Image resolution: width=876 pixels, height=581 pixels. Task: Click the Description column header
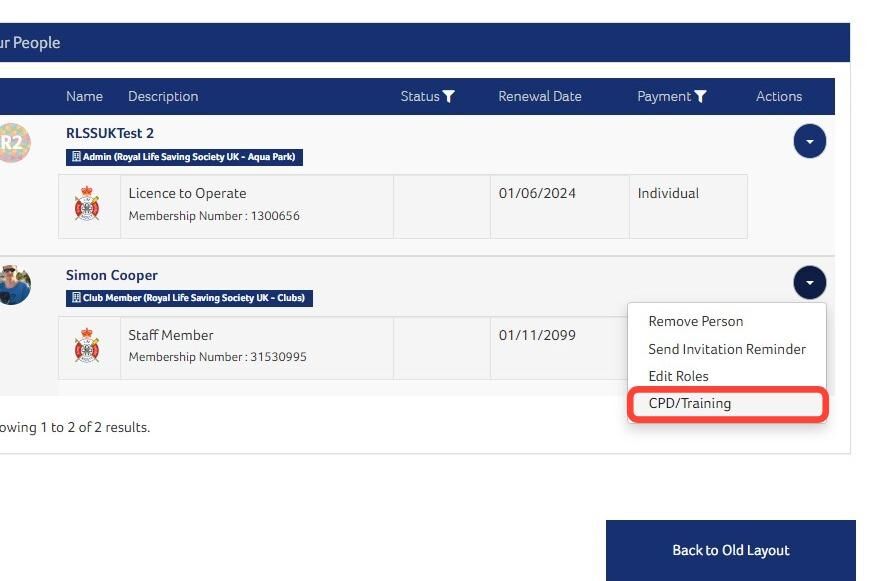pos(163,97)
